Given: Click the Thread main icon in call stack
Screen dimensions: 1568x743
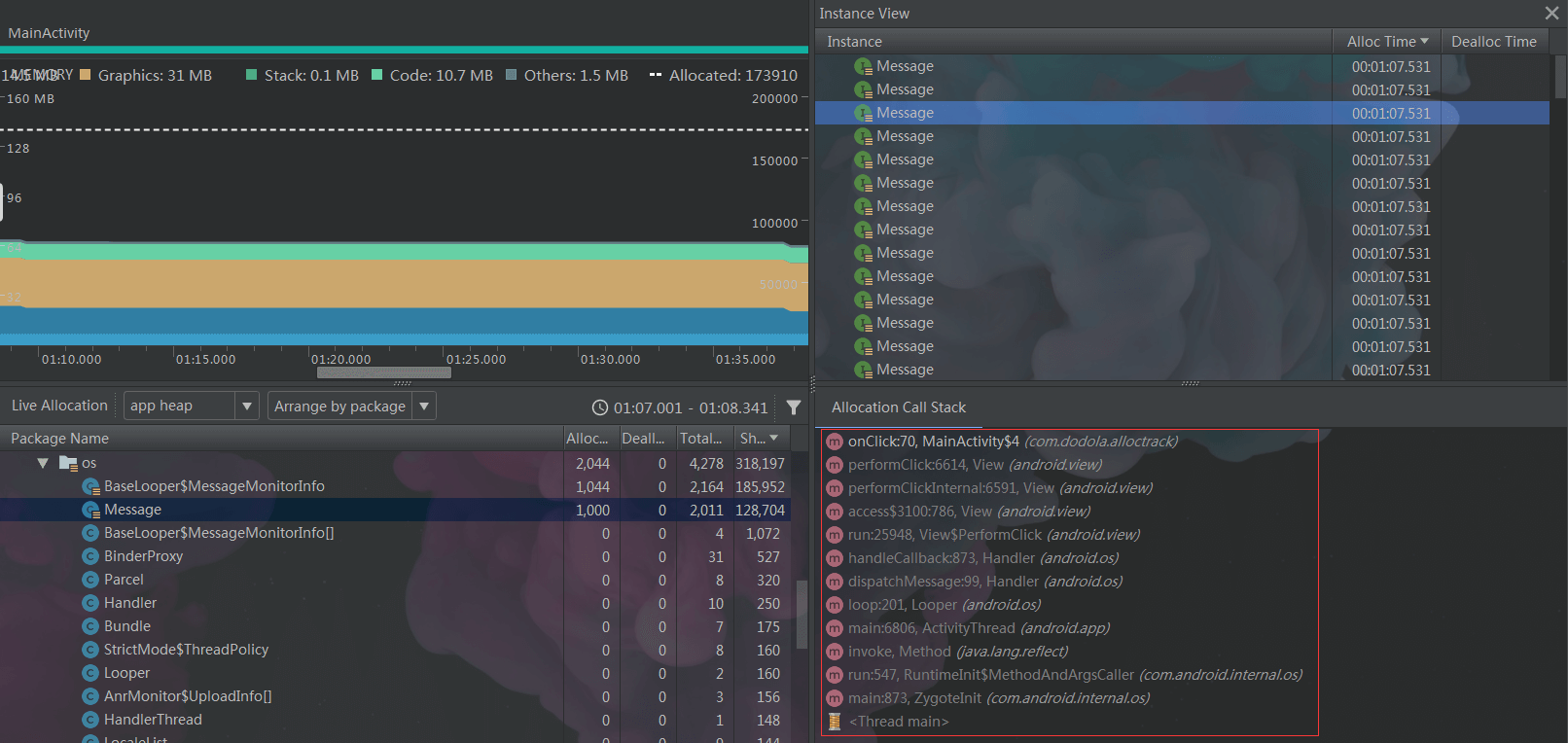Looking at the screenshot, I should pyautogui.click(x=835, y=722).
